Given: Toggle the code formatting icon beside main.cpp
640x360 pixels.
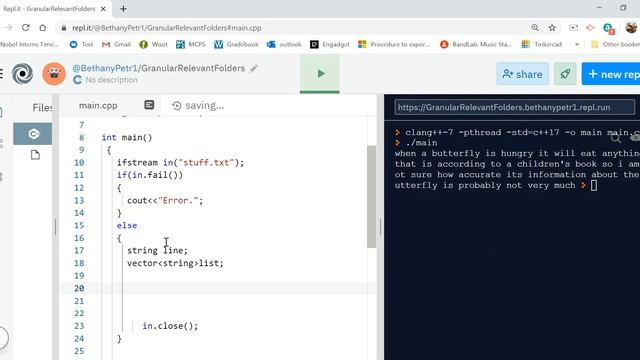Looking at the screenshot, I should click(149, 105).
